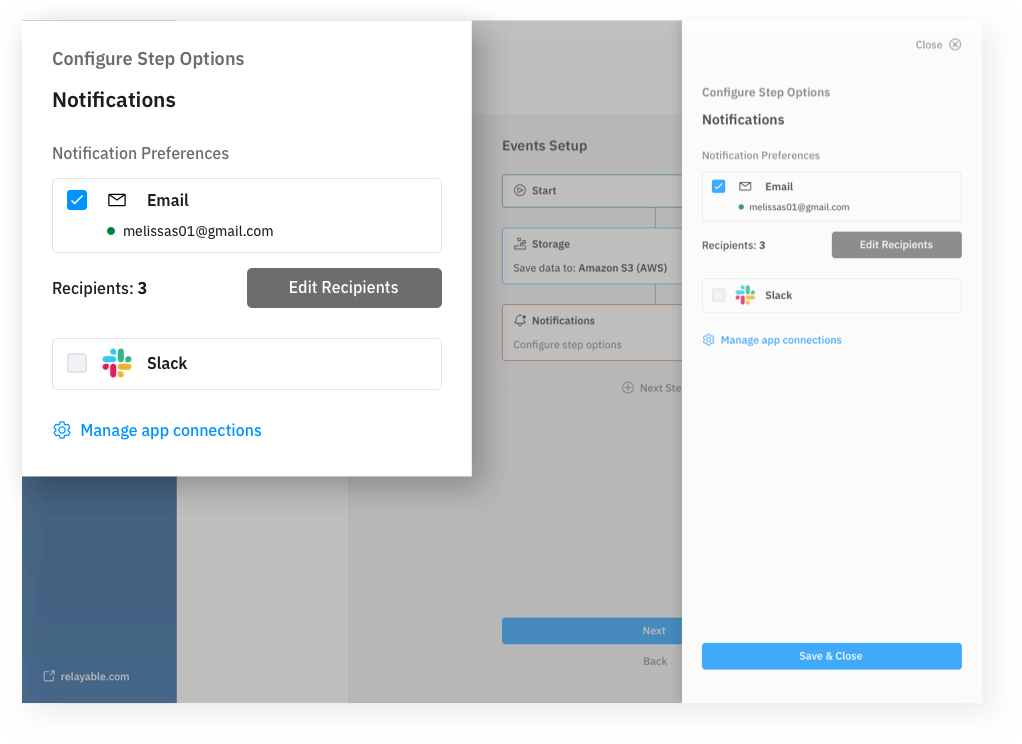Click the external link icon beside relayable.com
This screenshot has height=744, width=1022.
(x=49, y=676)
